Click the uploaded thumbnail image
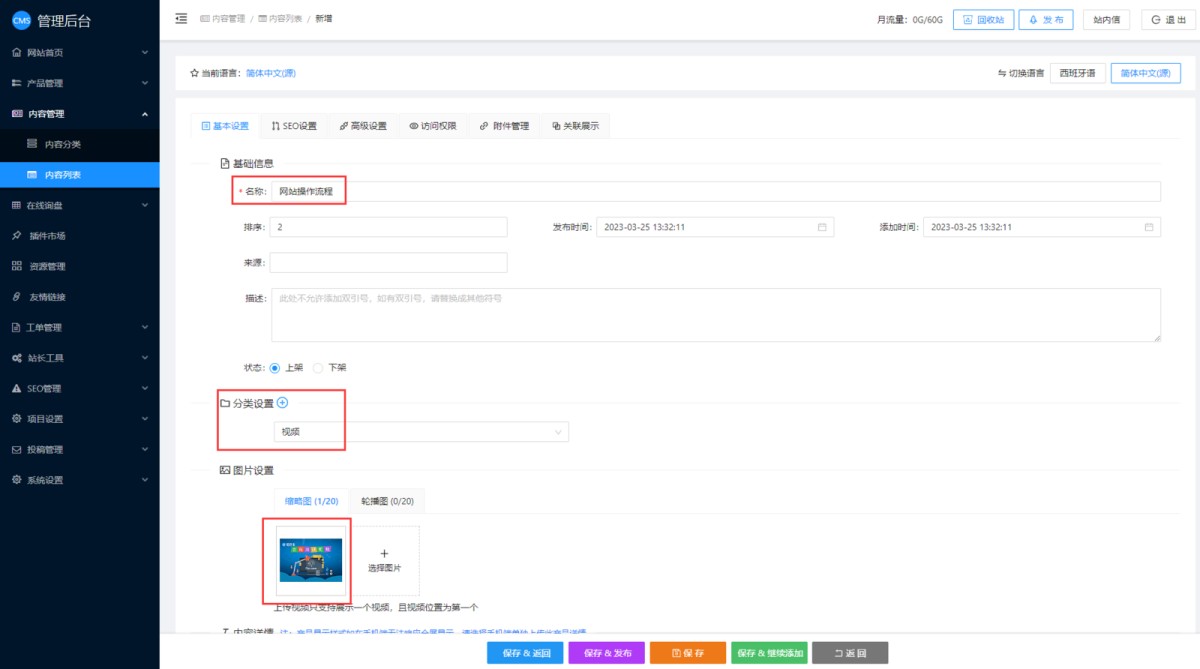The image size is (1200, 669). click(x=311, y=560)
